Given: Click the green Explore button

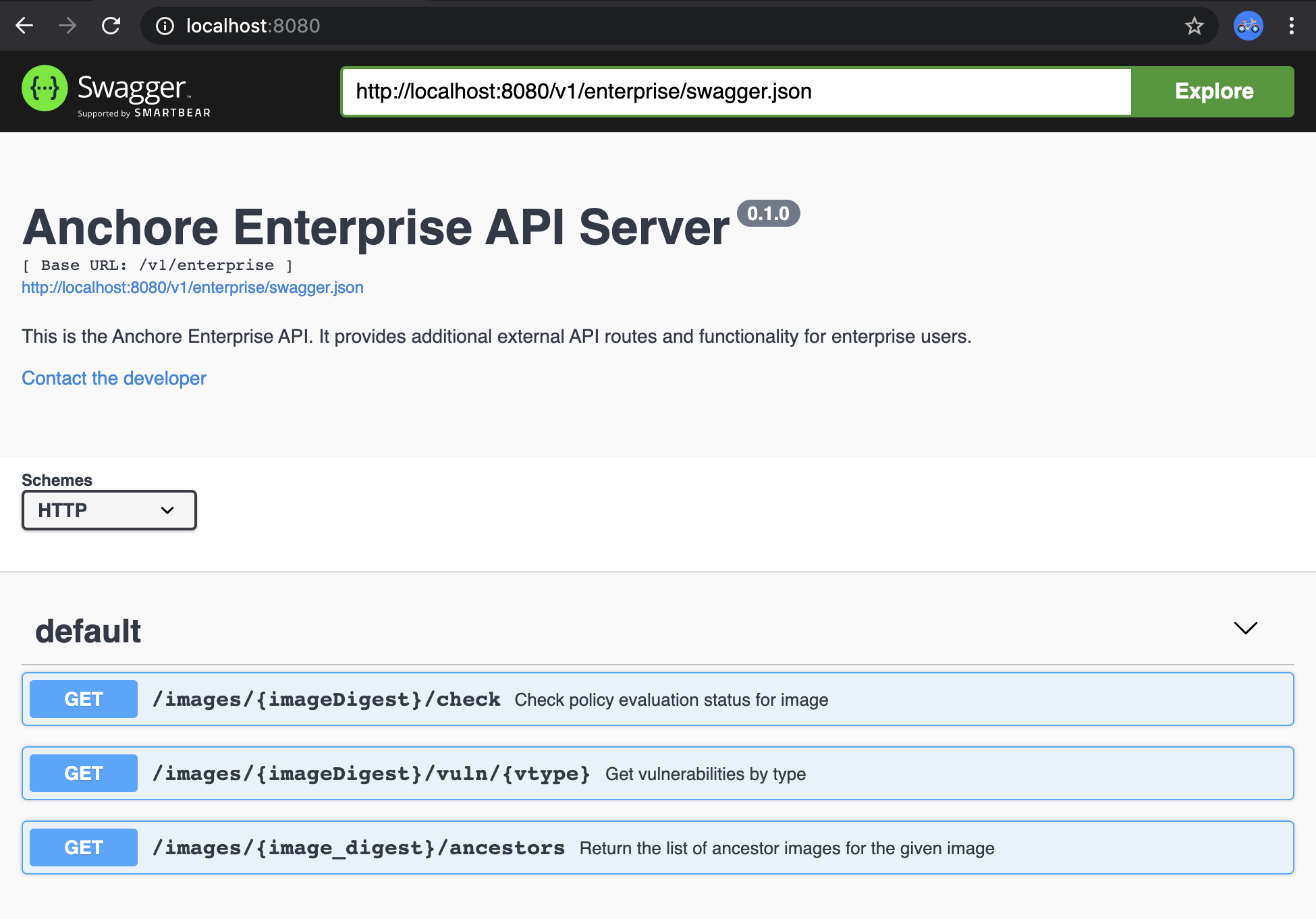Looking at the screenshot, I should (x=1213, y=91).
